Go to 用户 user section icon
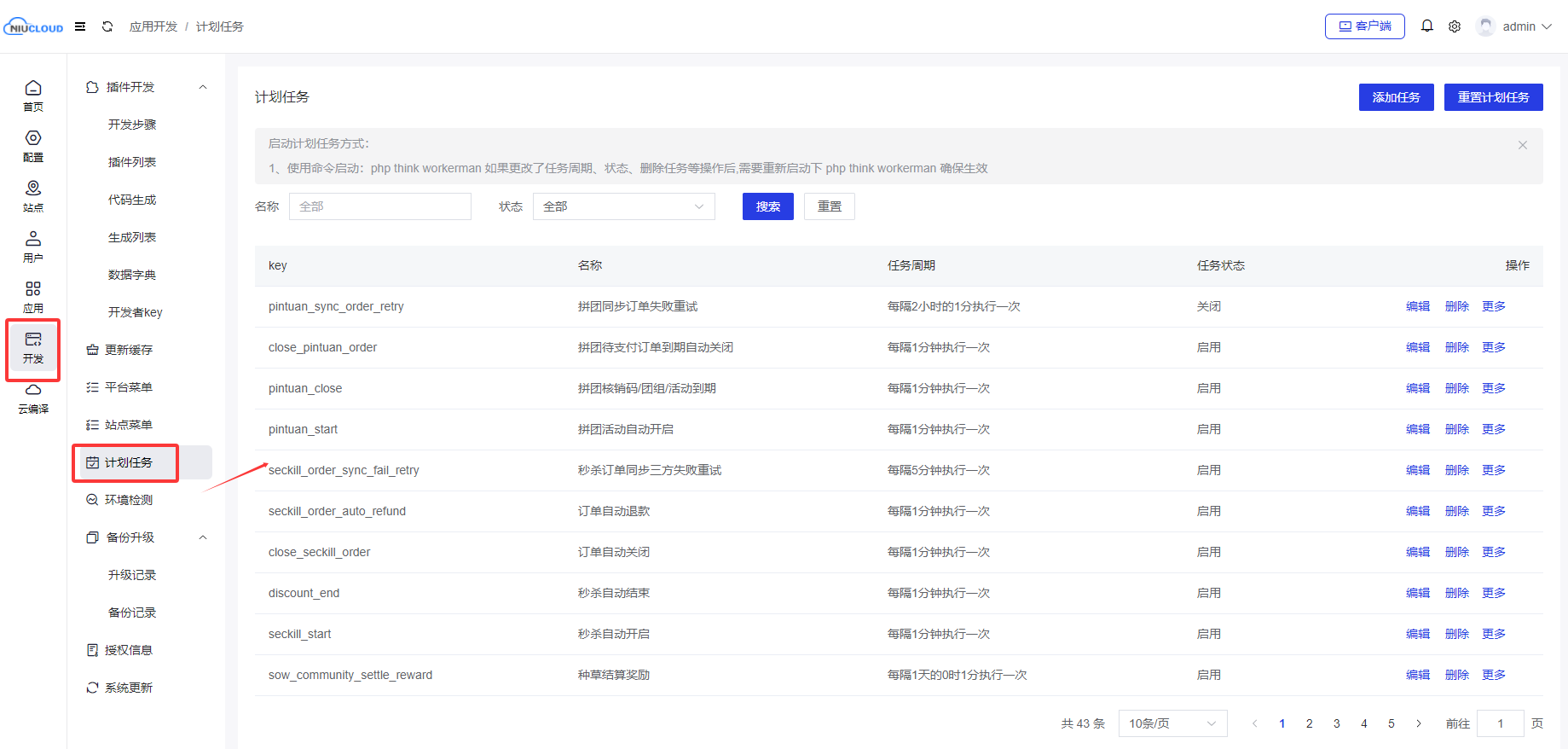The image size is (1568, 749). [x=33, y=246]
